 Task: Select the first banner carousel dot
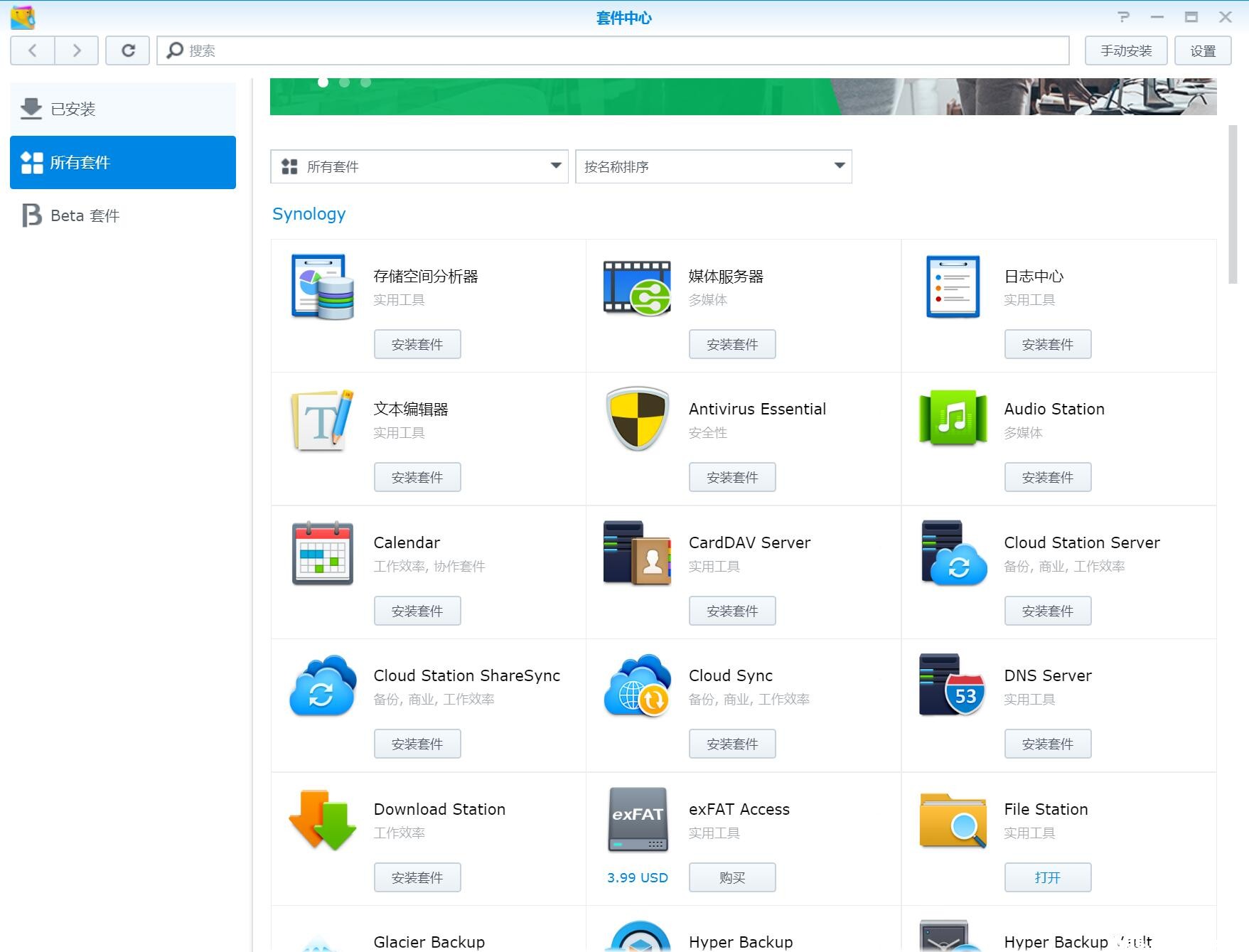[x=323, y=82]
